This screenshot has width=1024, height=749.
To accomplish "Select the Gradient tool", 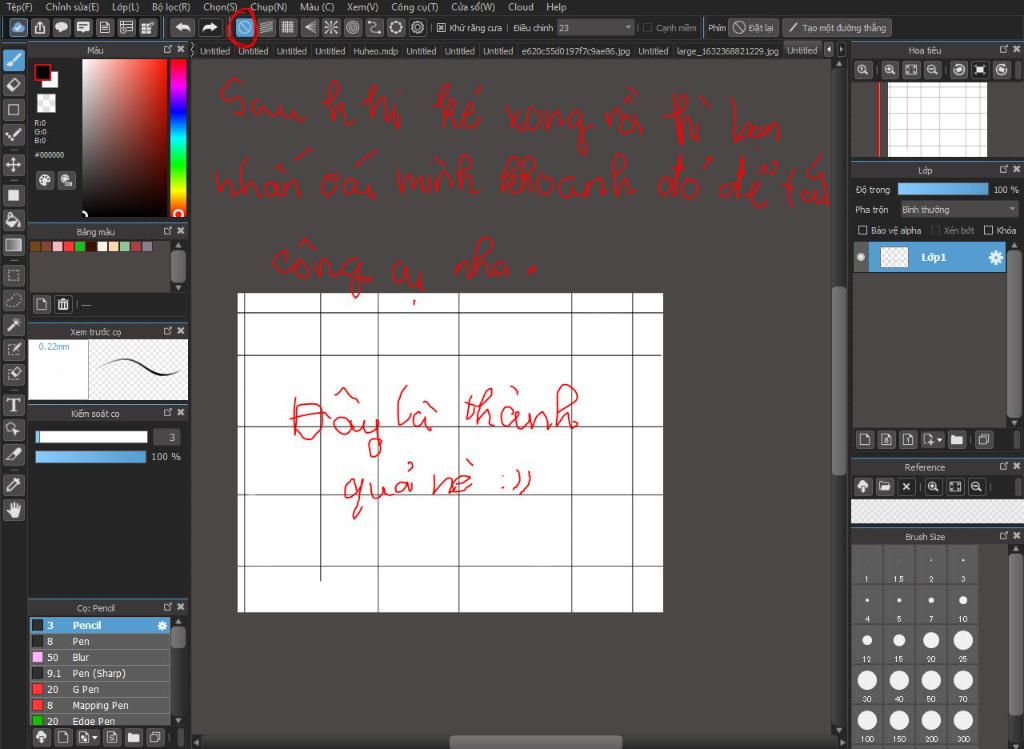I will tap(14, 245).
